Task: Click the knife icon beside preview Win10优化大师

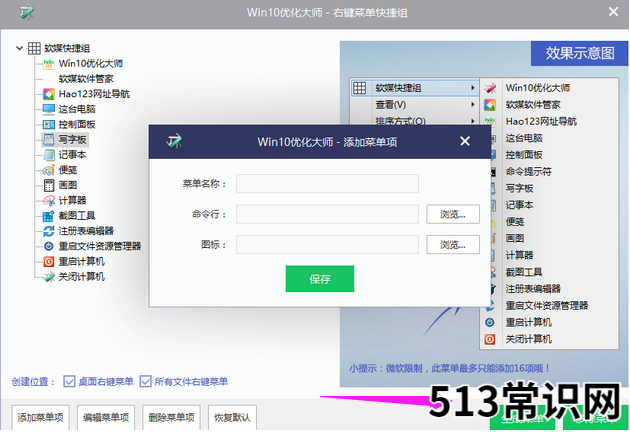Action: (x=490, y=88)
